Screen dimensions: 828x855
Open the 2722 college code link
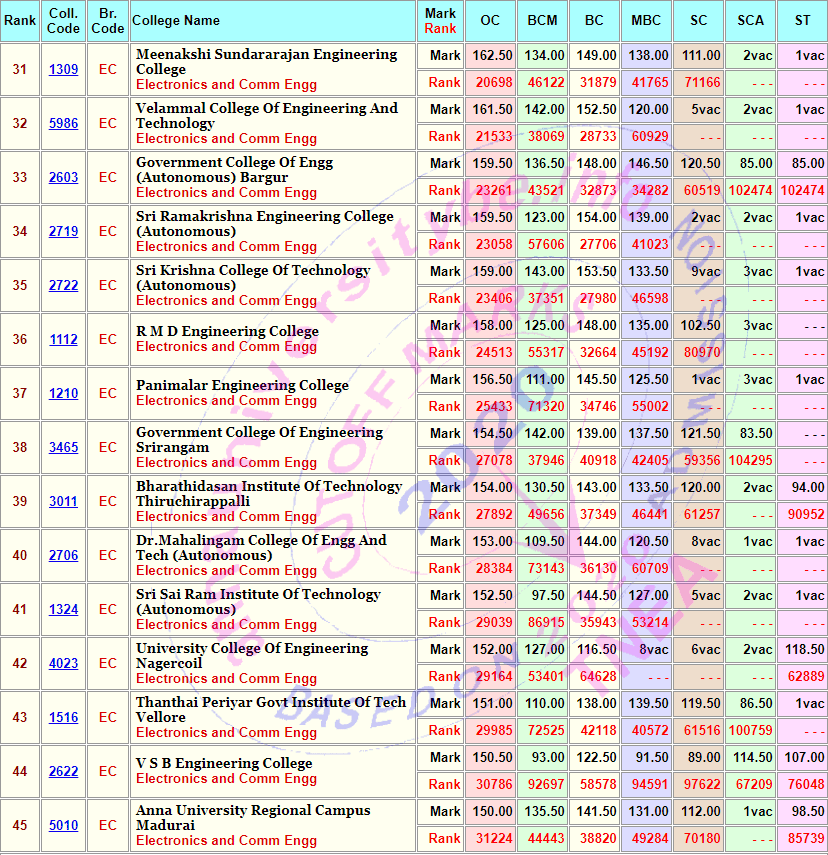(63, 286)
